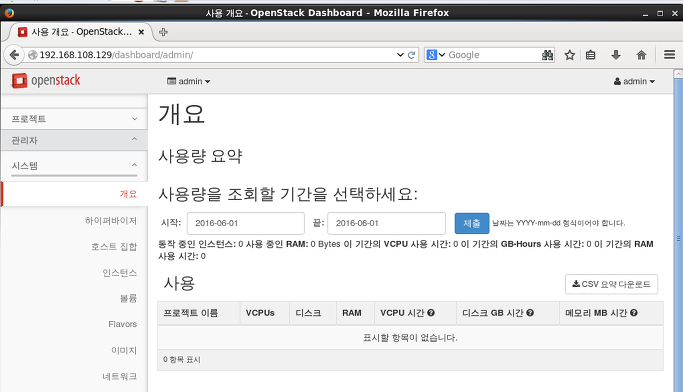
Task: Click the 끝 date input field
Action: click(x=386, y=223)
